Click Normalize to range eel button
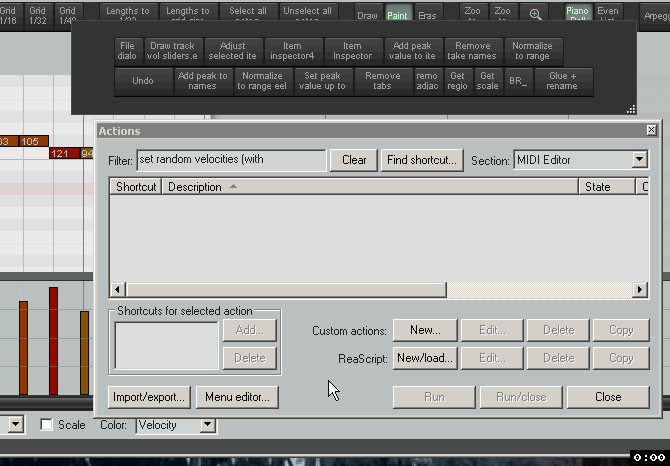This screenshot has height=466, width=670. point(262,81)
